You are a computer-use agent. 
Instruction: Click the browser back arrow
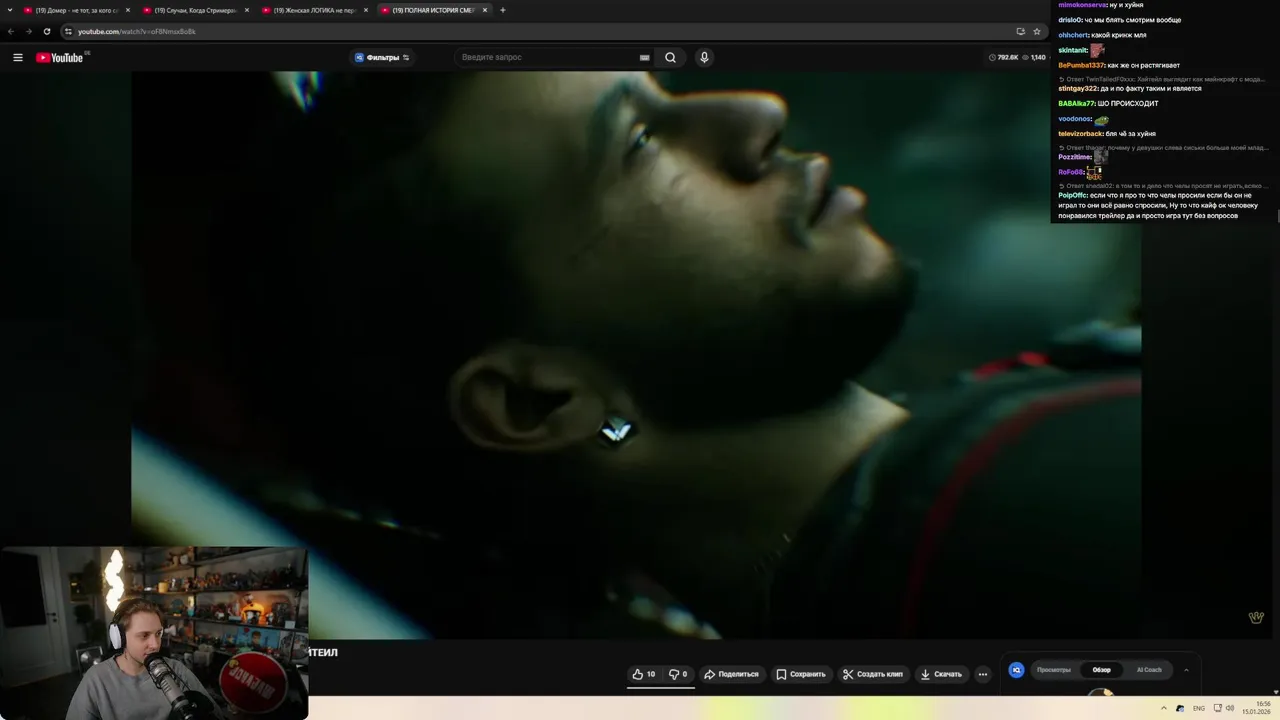click(x=11, y=31)
